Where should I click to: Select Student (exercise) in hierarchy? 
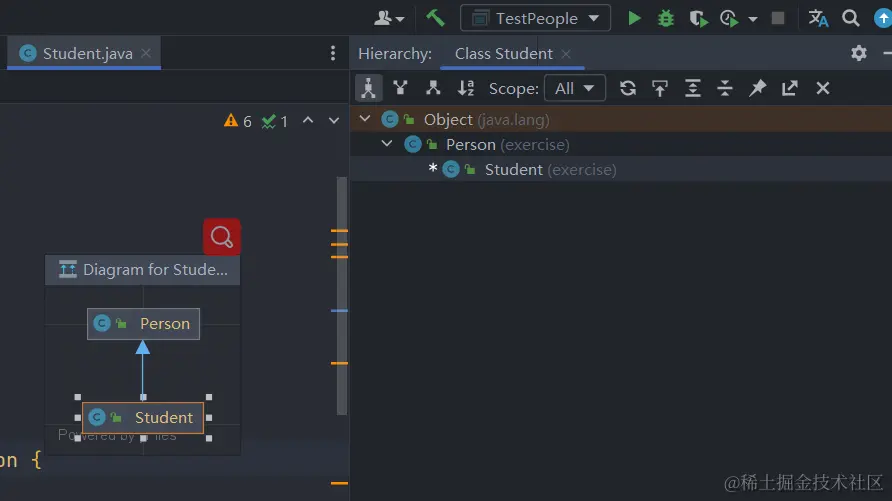(x=621, y=169)
